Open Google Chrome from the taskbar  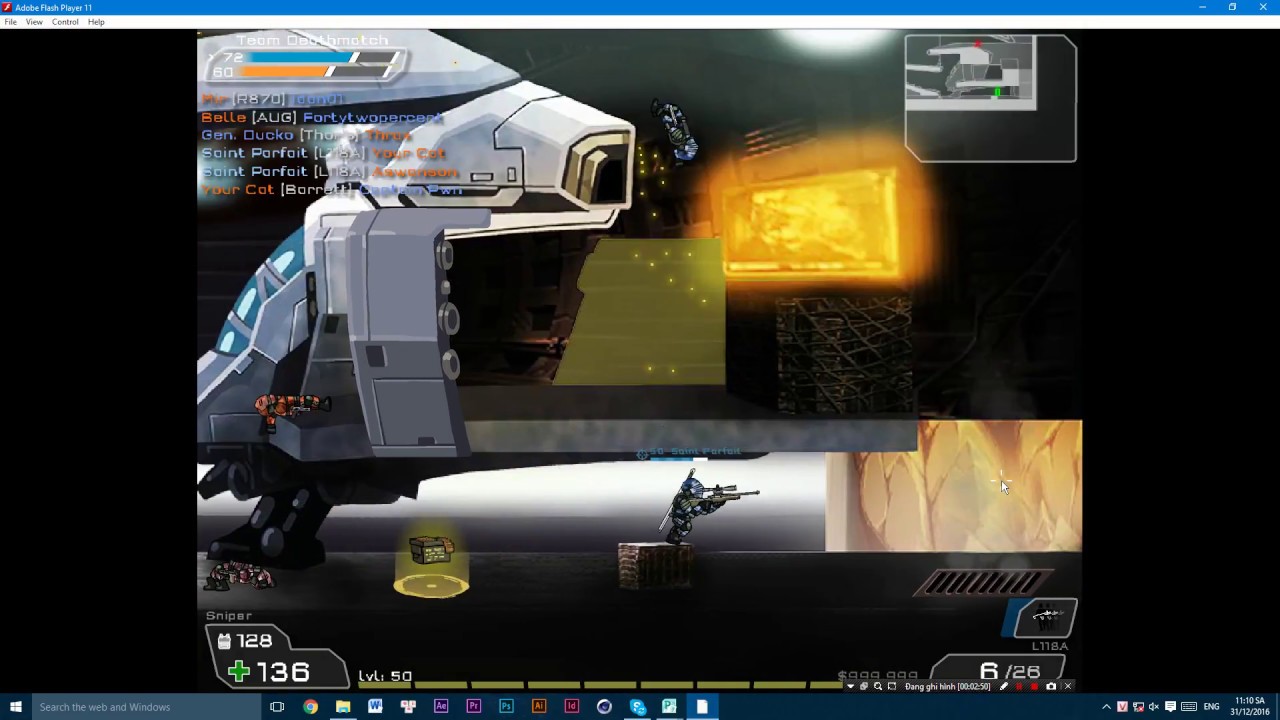[x=310, y=707]
